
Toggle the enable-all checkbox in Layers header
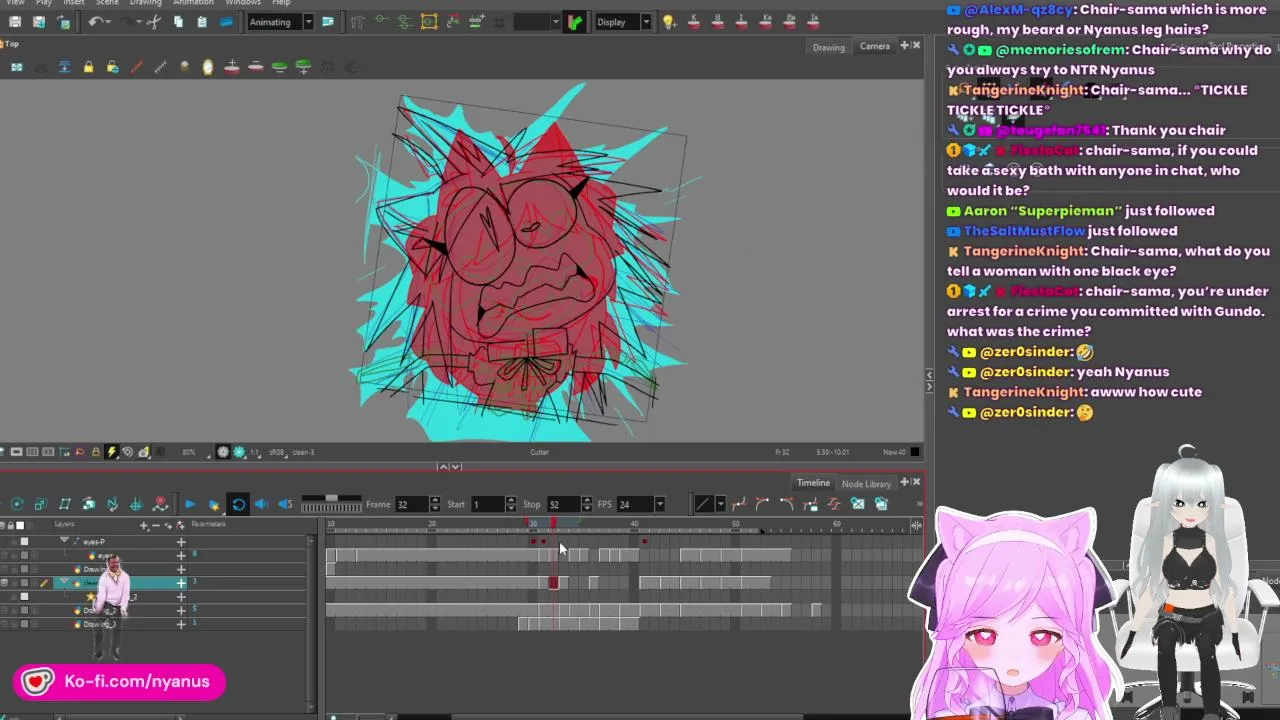pyautogui.click(x=20, y=525)
